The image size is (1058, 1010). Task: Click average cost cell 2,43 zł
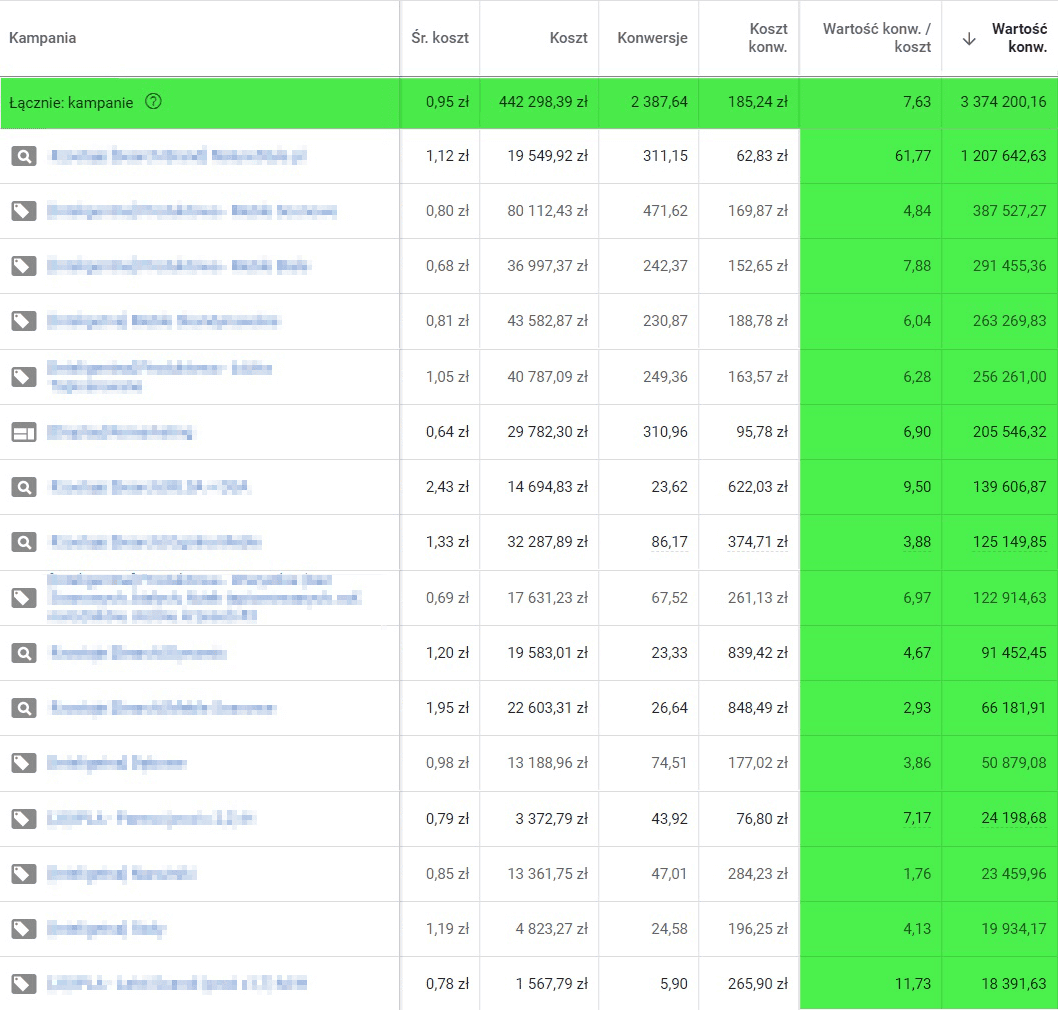tap(447, 486)
